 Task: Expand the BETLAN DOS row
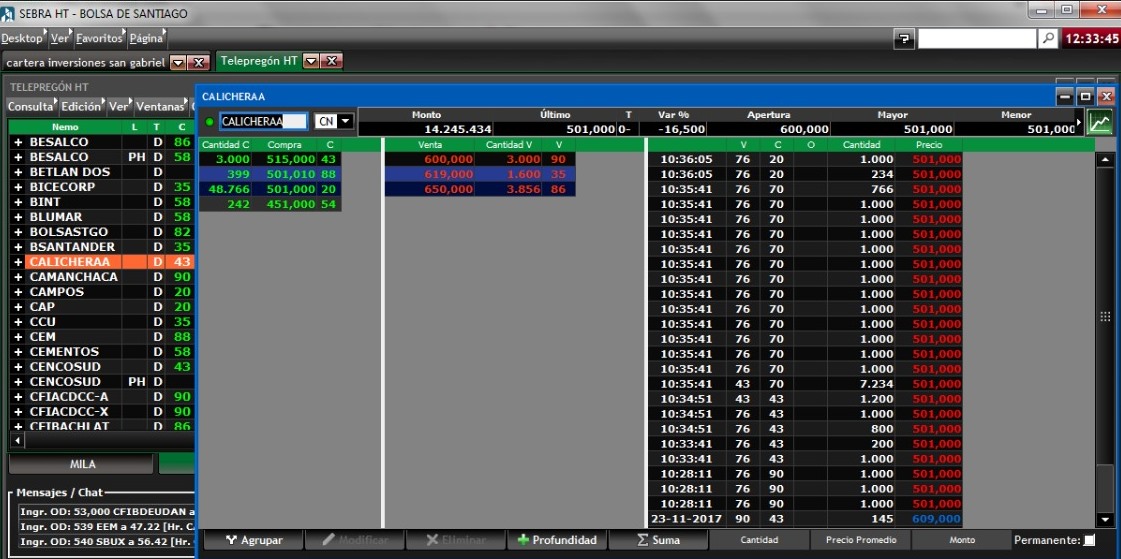tap(19, 172)
